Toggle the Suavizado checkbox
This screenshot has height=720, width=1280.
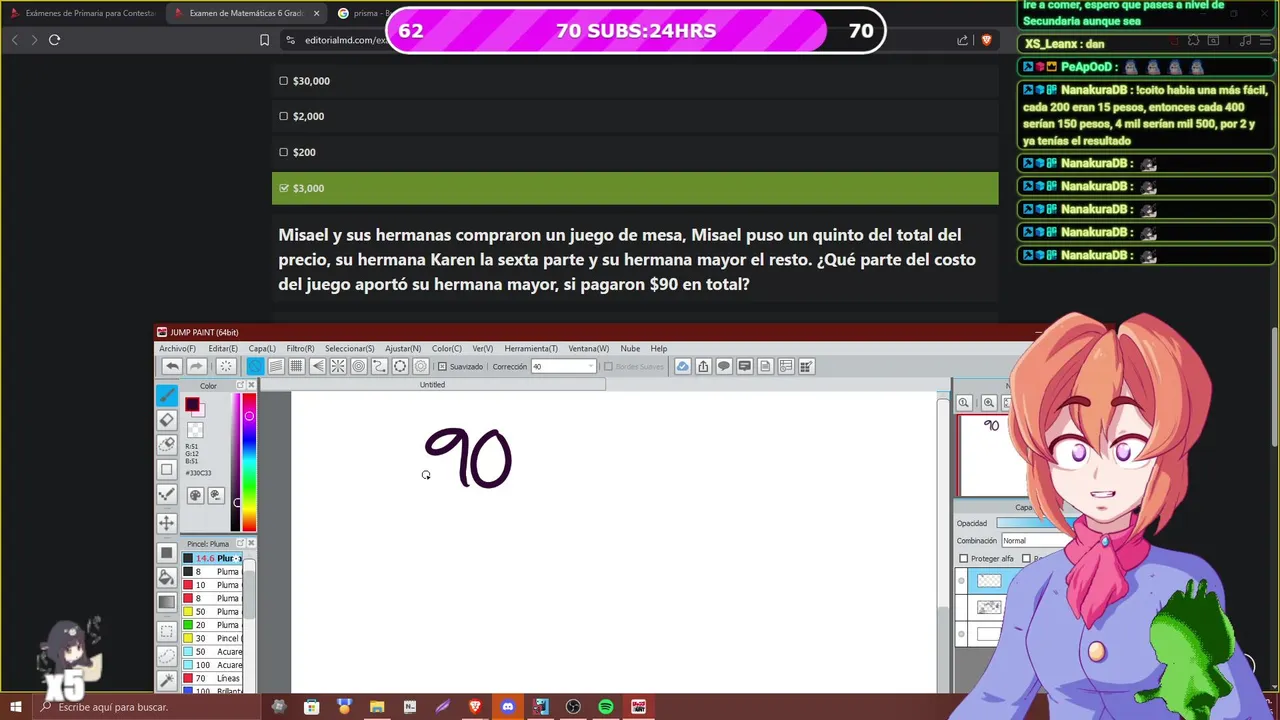pos(442,367)
